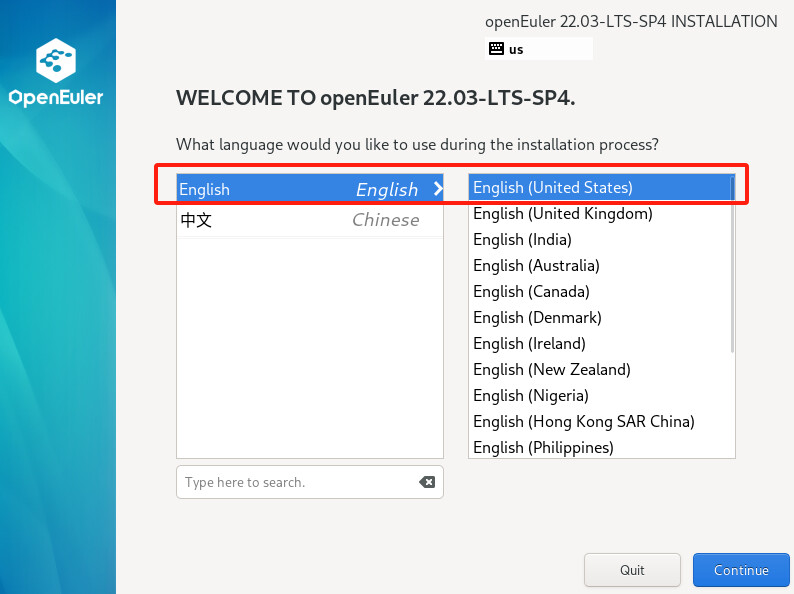Click the Quit button
This screenshot has width=794, height=594.
point(632,570)
